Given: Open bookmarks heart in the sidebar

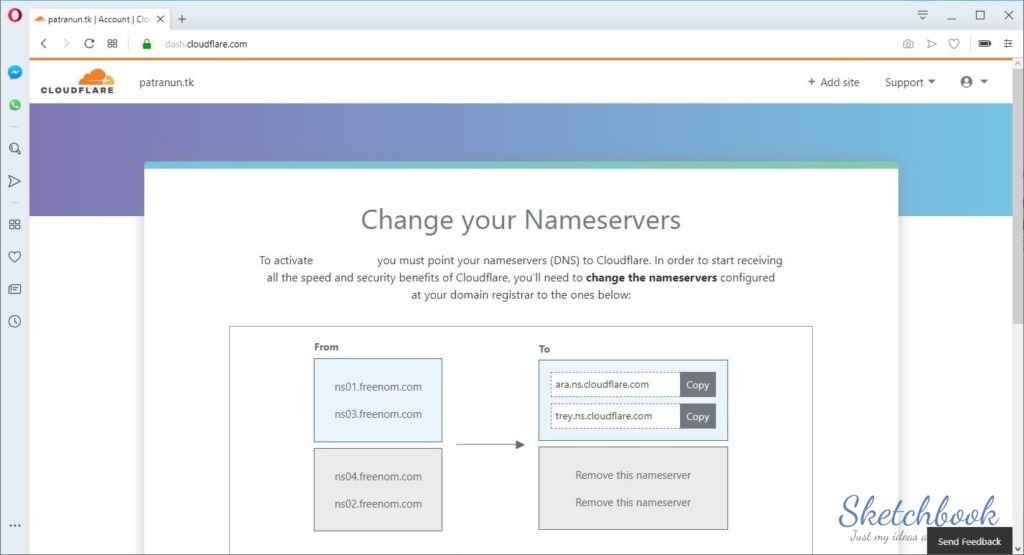Looking at the screenshot, I should (14, 257).
